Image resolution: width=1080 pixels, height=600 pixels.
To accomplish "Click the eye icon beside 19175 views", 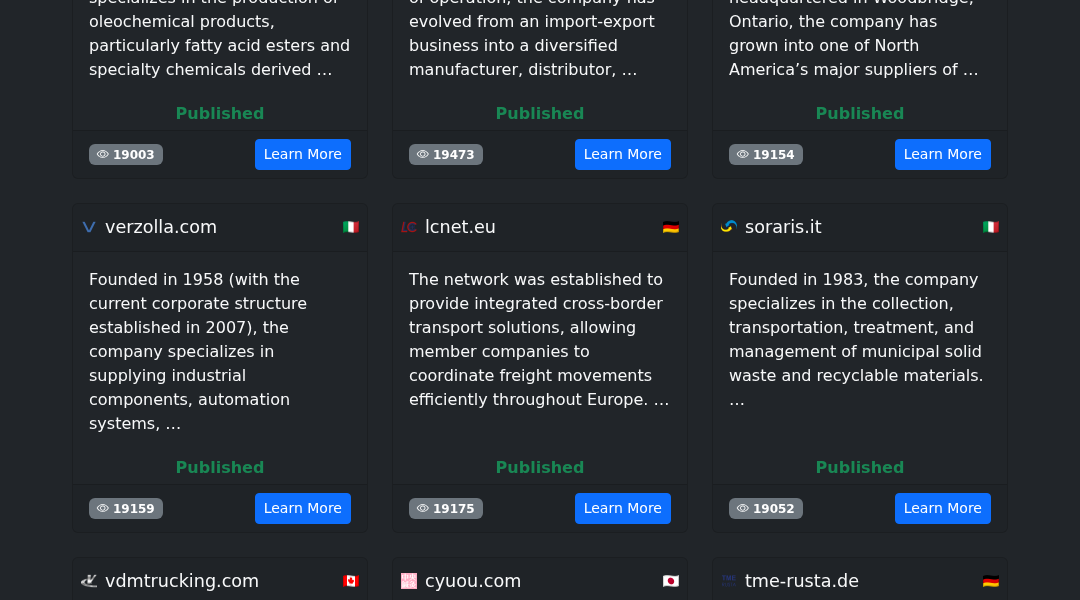I will point(423,508).
